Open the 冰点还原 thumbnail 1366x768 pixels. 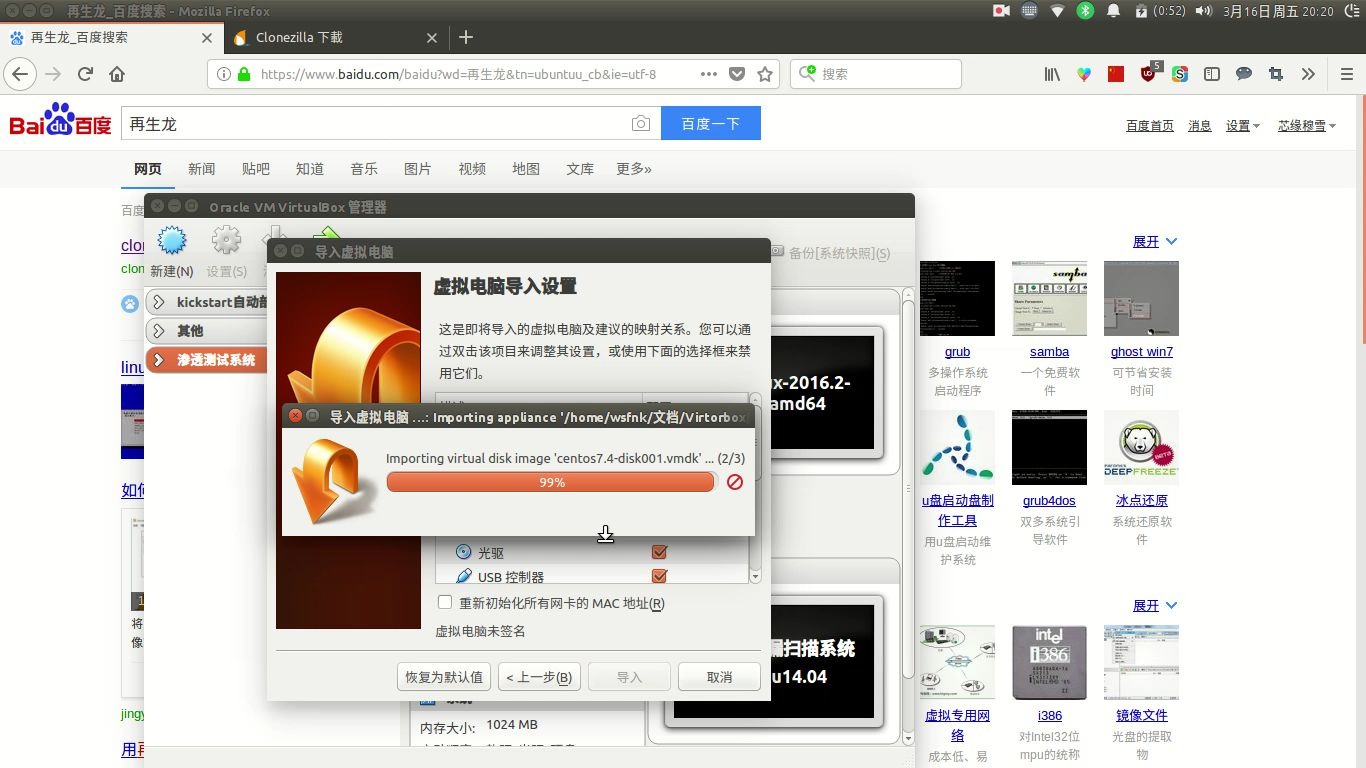tap(1141, 447)
